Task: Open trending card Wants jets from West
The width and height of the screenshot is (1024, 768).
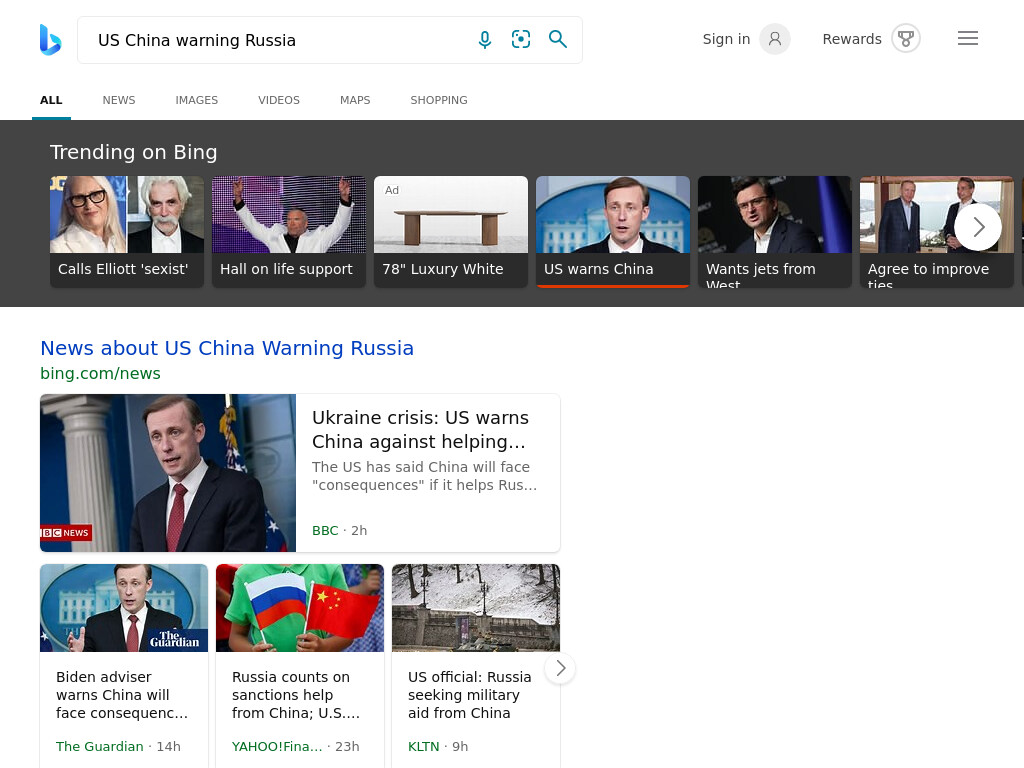Action: click(x=775, y=231)
